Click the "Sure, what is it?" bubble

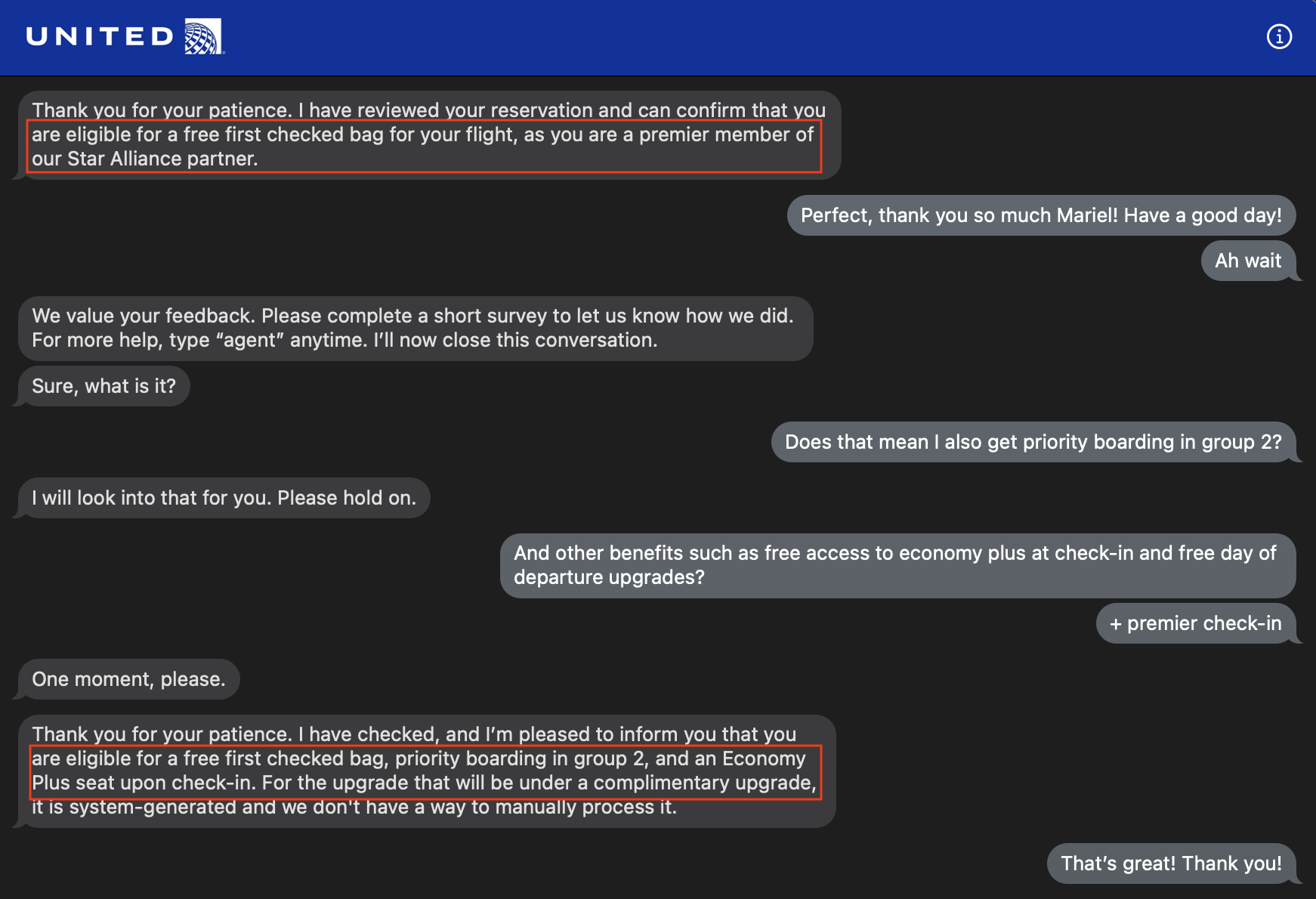pos(103,386)
